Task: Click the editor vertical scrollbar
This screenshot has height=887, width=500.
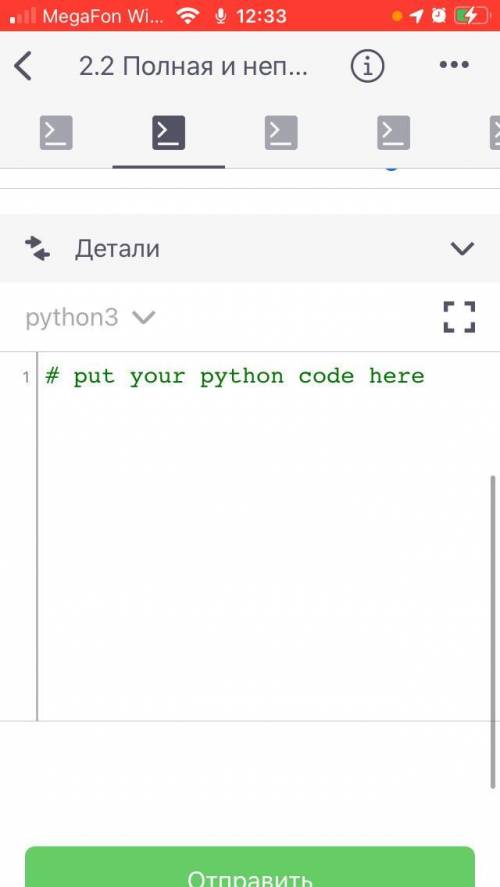Action: click(493, 632)
